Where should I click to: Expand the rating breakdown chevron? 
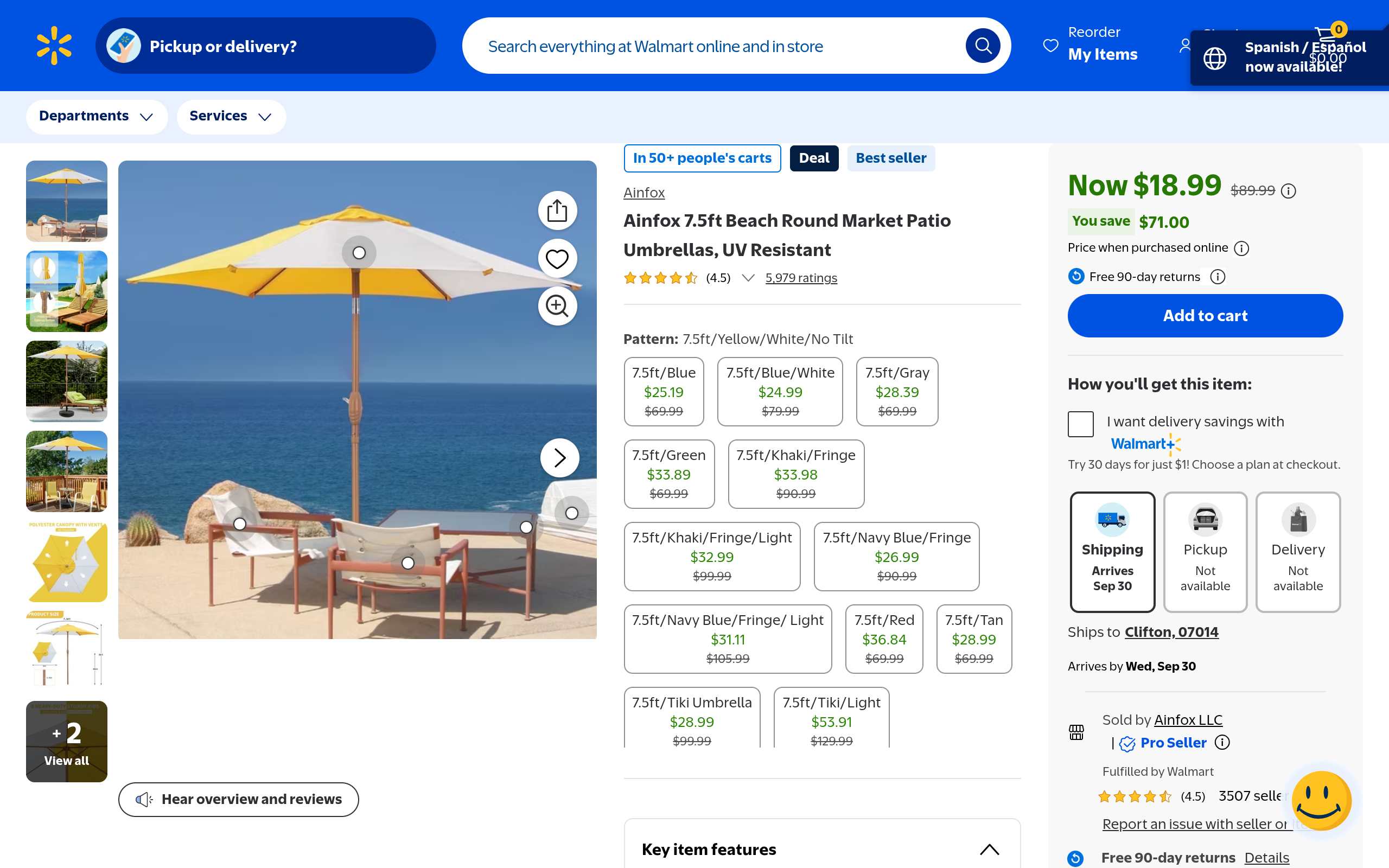point(748,278)
